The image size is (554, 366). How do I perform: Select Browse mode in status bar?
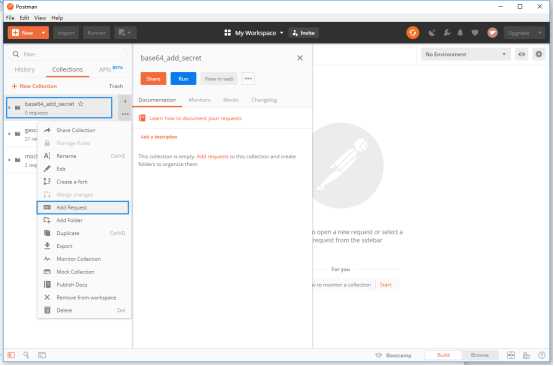[479, 355]
